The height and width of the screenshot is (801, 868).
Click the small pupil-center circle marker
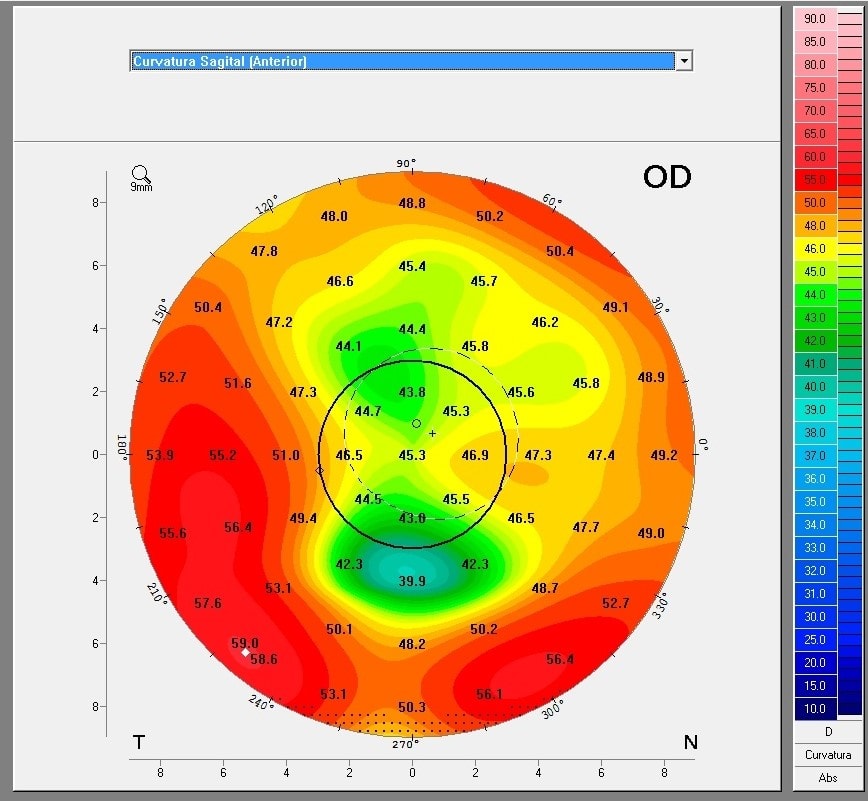(416, 423)
